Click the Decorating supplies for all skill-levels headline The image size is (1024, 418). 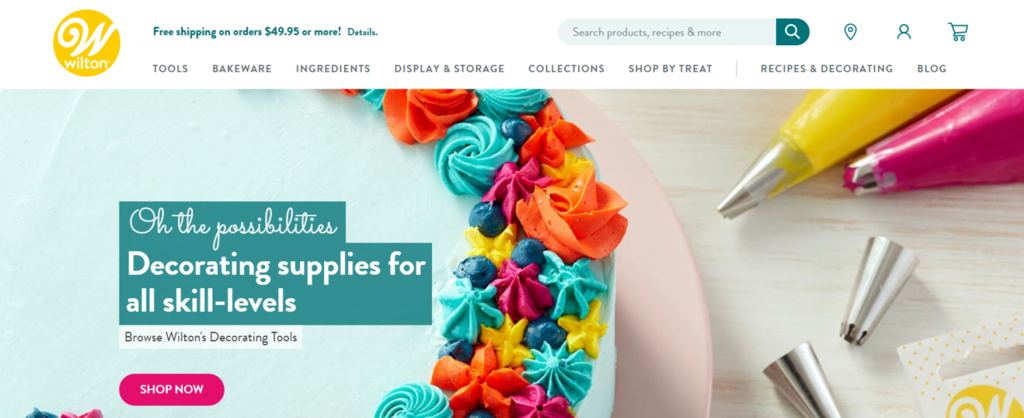pos(276,283)
